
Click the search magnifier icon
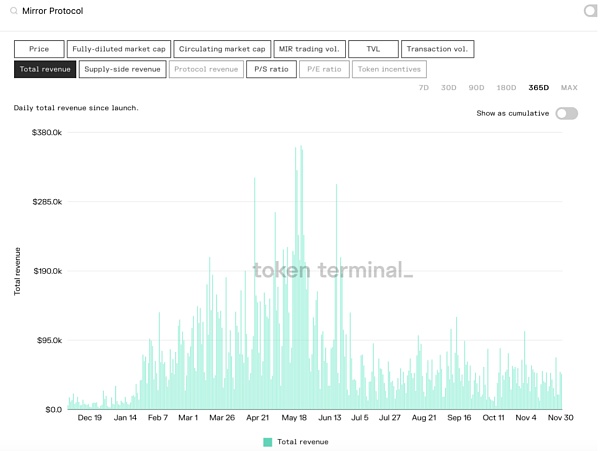pos(13,11)
